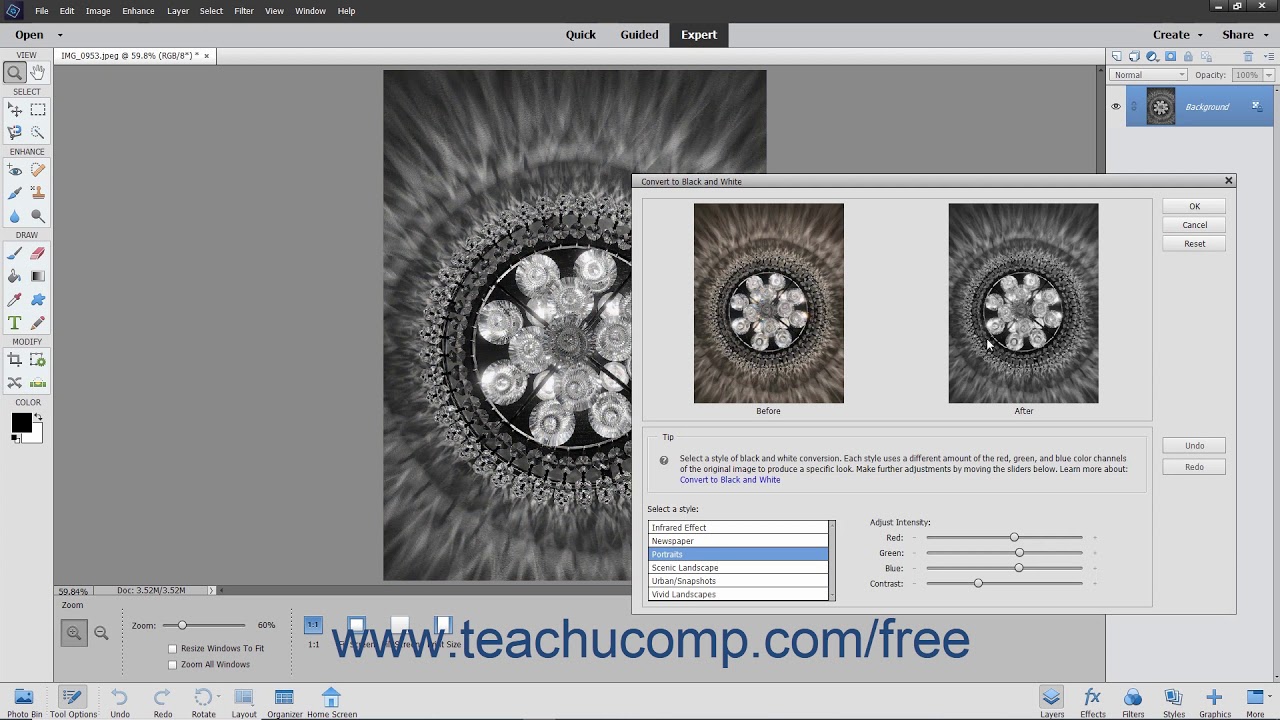Open the adjustment layer dropdown icon
Screen dimensions: 1280x720
coord(1153,56)
